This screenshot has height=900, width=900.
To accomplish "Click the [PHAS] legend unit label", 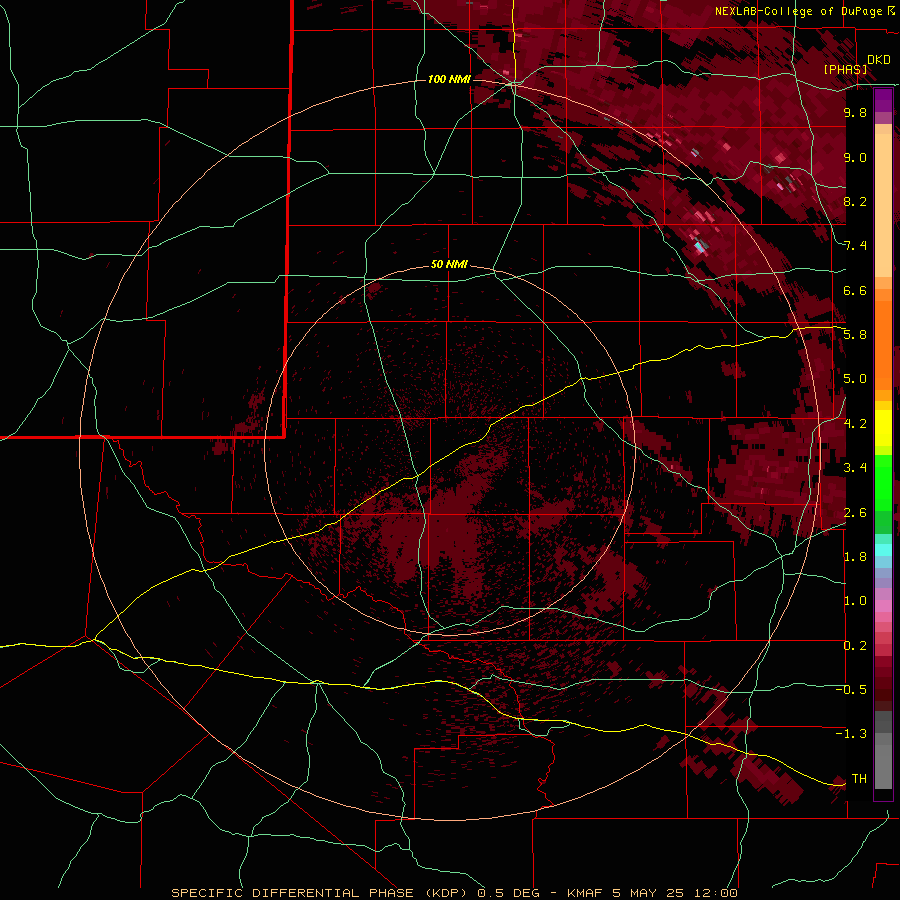I will (845, 69).
